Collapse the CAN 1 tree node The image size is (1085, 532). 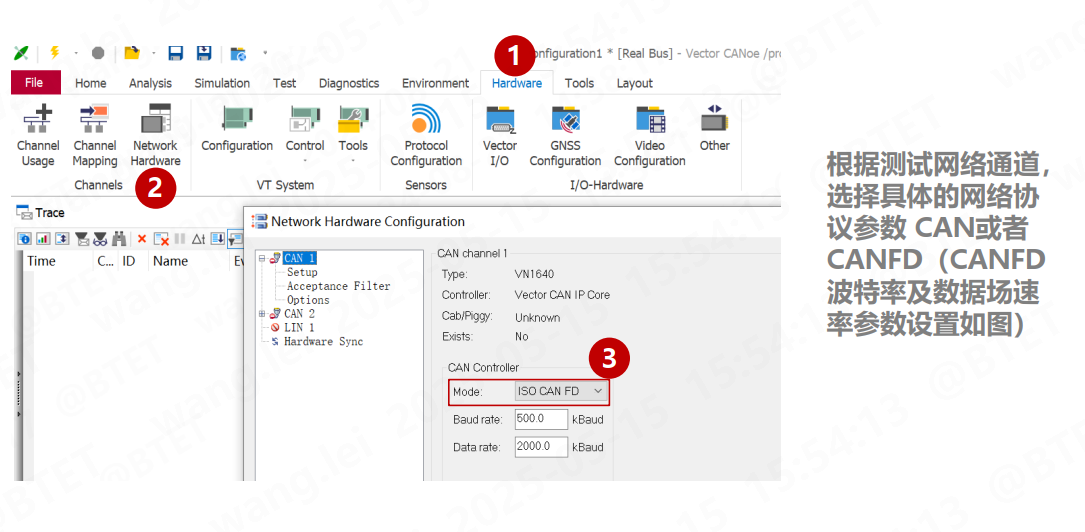(x=262, y=258)
